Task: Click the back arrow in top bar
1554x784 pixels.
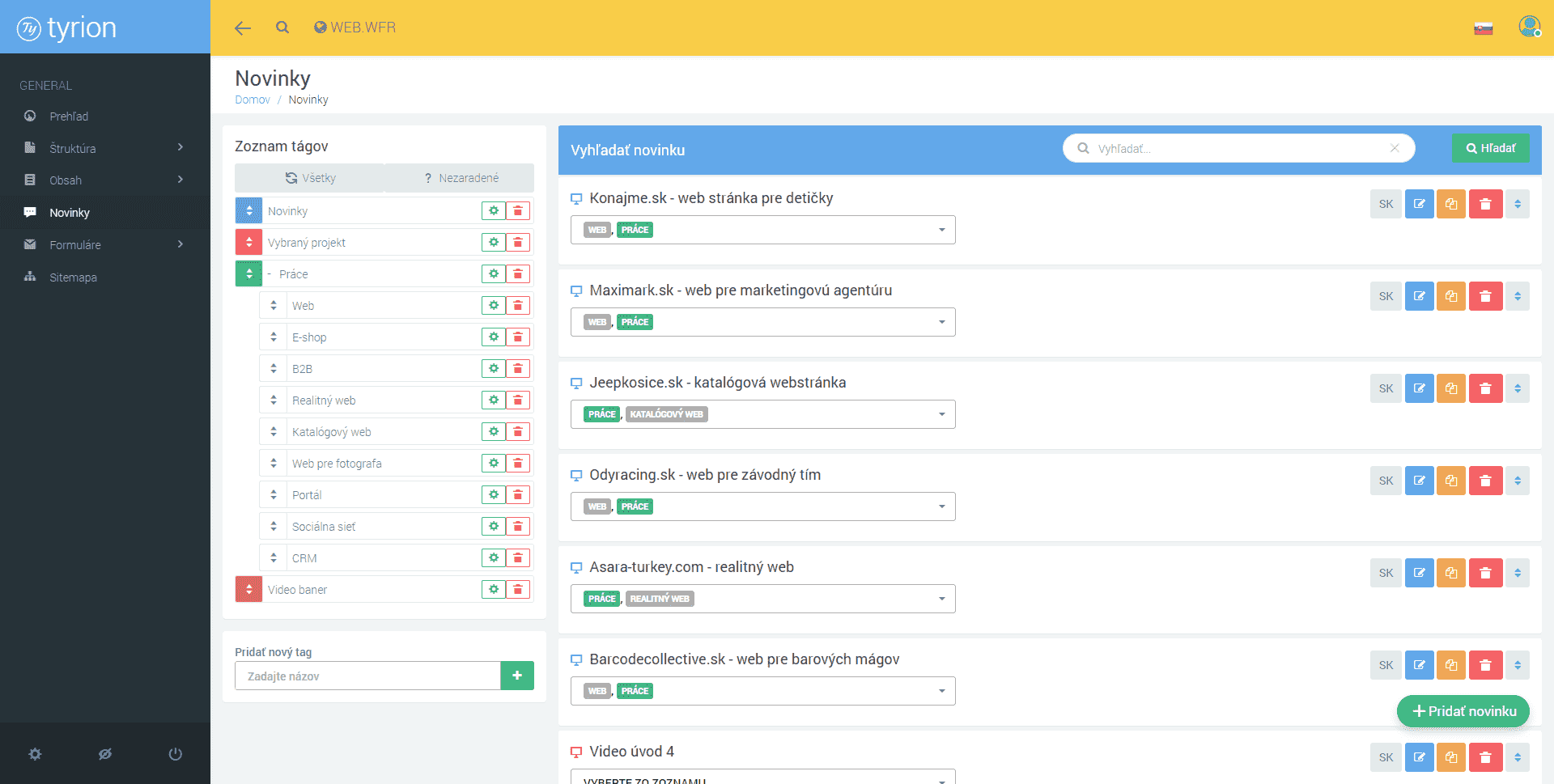Action: pyautogui.click(x=242, y=28)
